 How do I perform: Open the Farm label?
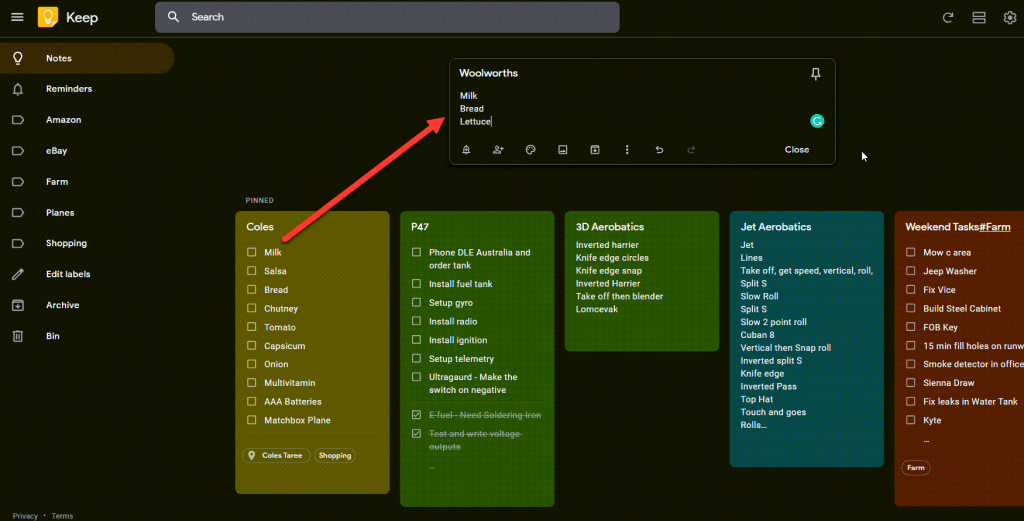[87, 182]
